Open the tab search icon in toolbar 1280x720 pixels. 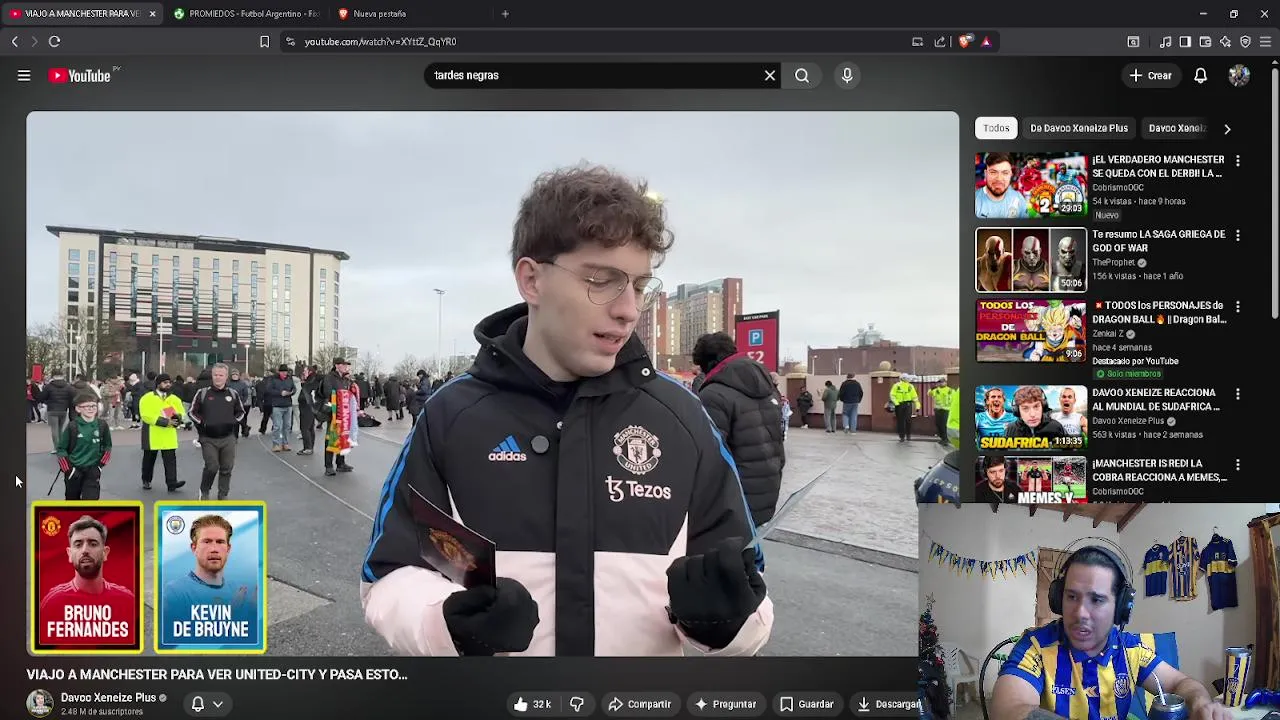pyautogui.click(x=1133, y=41)
